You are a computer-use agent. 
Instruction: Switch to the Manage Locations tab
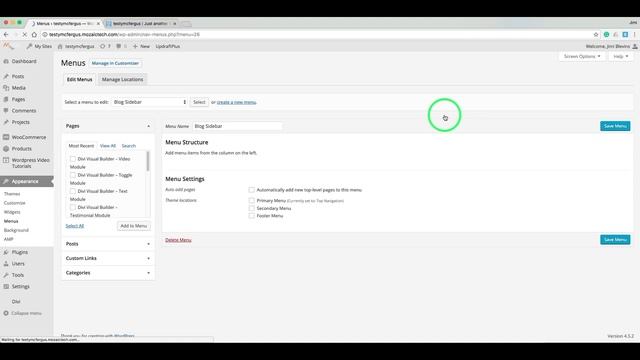[x=122, y=80]
